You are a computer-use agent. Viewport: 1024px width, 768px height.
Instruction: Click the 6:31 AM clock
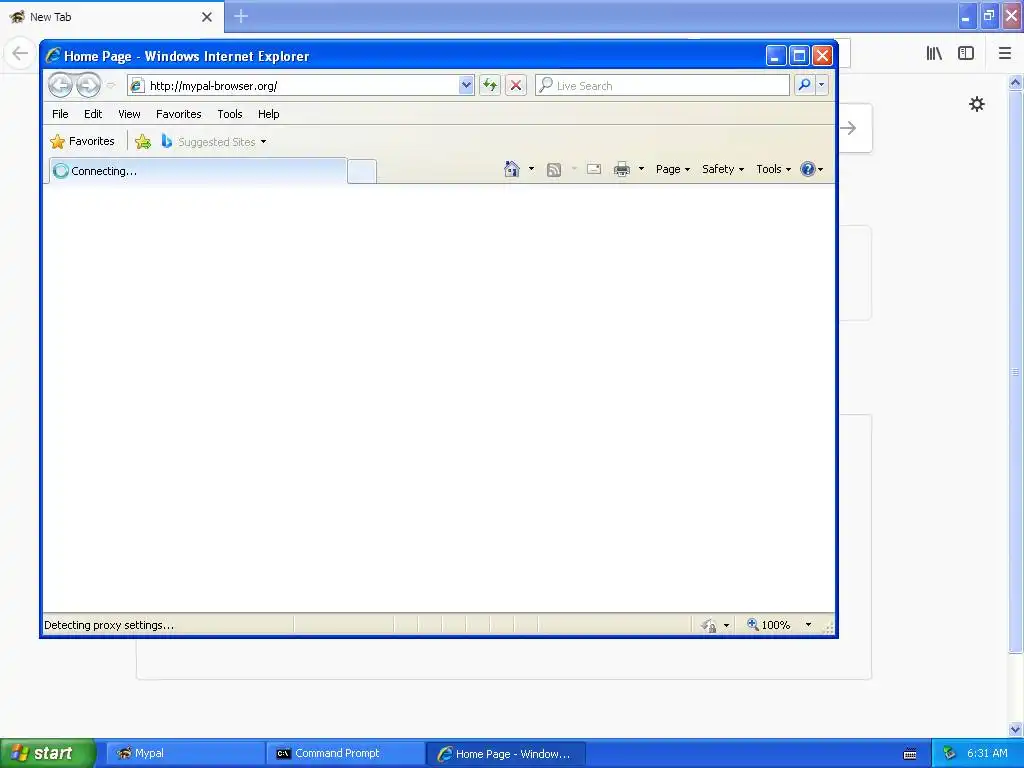[987, 753]
